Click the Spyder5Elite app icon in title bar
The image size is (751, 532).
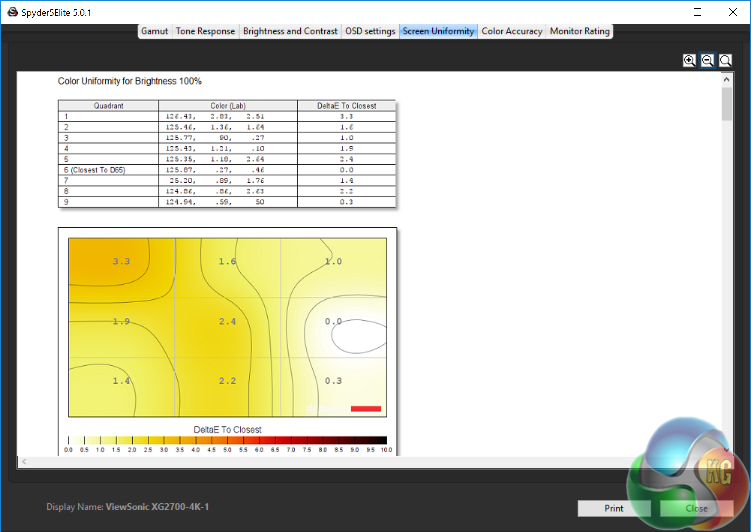[x=13, y=12]
